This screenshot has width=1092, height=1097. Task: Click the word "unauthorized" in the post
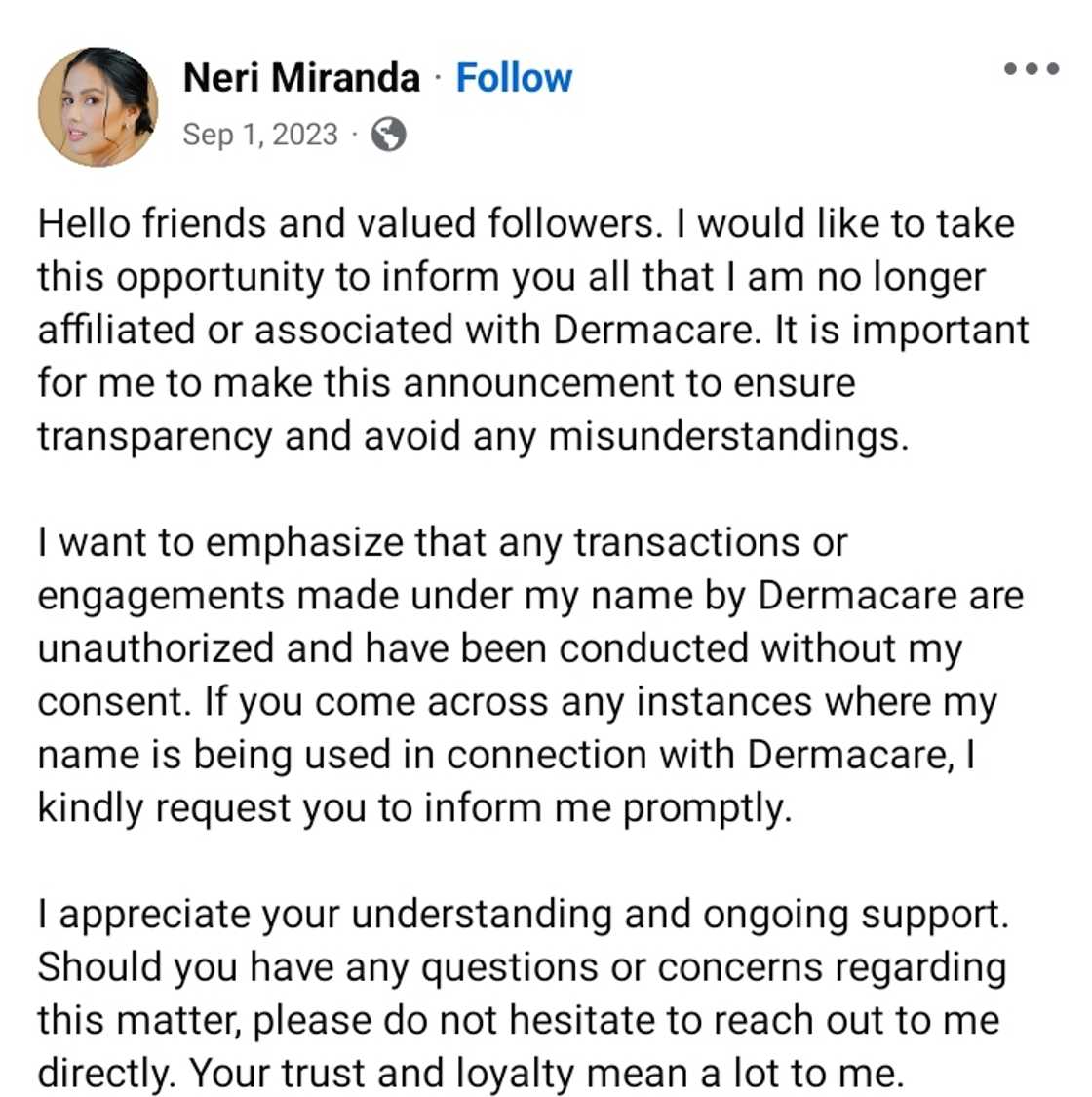156,648
